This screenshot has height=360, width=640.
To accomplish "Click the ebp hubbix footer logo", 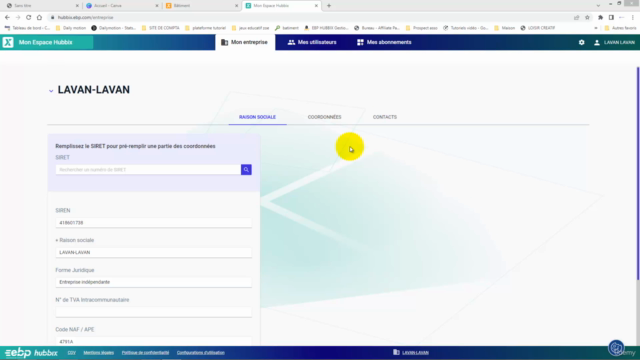I will tap(31, 353).
